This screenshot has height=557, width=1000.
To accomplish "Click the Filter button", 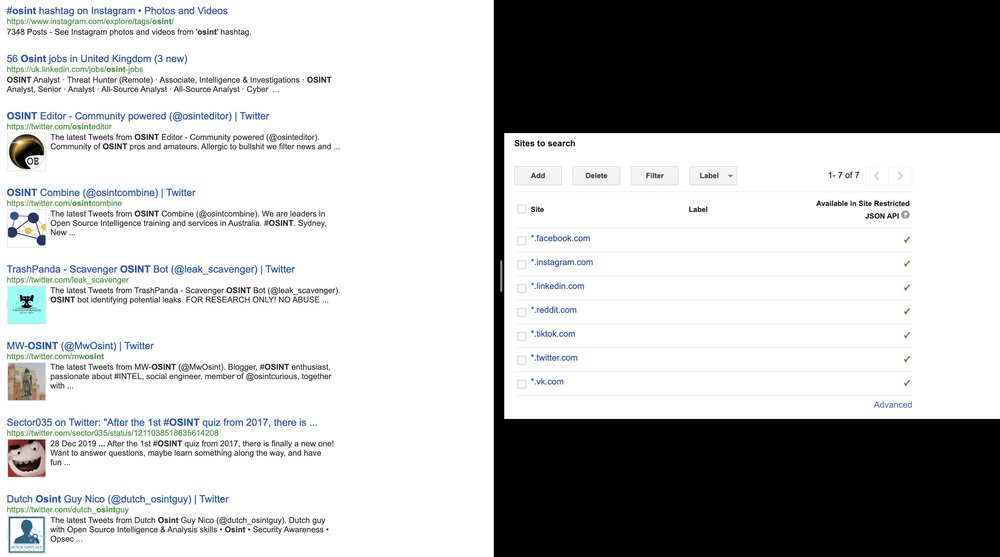I will point(654,175).
